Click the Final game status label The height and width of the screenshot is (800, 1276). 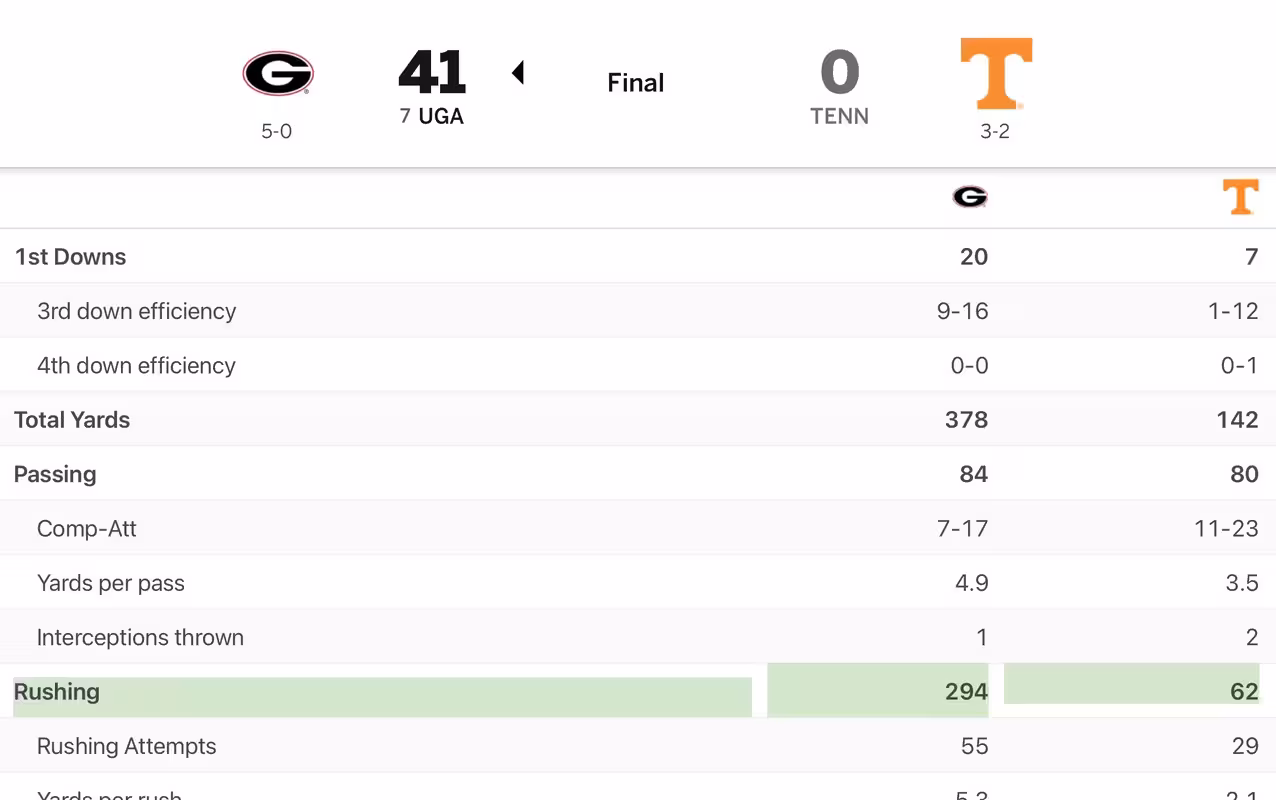pos(636,83)
